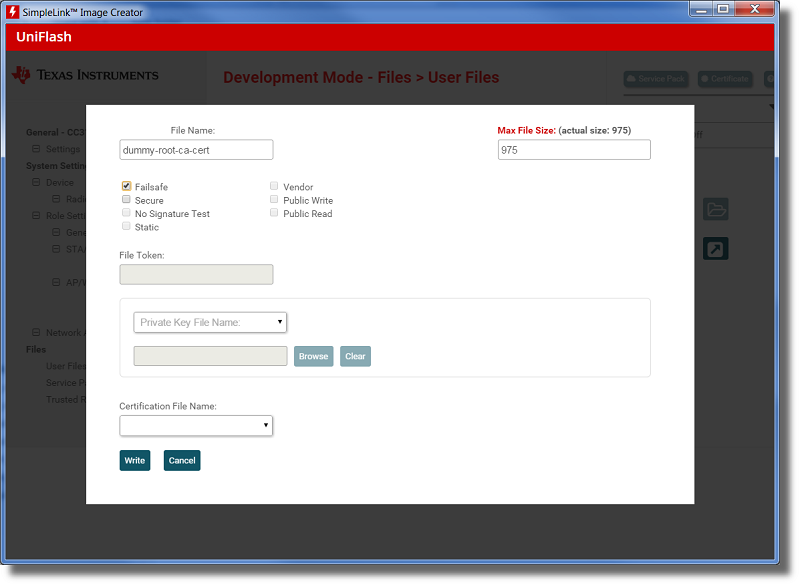800x585 pixels.
Task: Uncheck the Failsafe checkbox
Action: click(127, 187)
